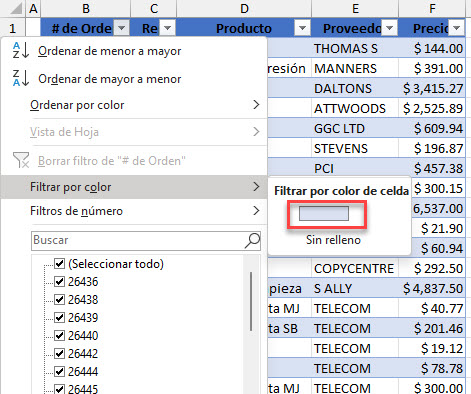The width and height of the screenshot is (471, 394).
Task: Select column E header
Action: coord(355,9)
